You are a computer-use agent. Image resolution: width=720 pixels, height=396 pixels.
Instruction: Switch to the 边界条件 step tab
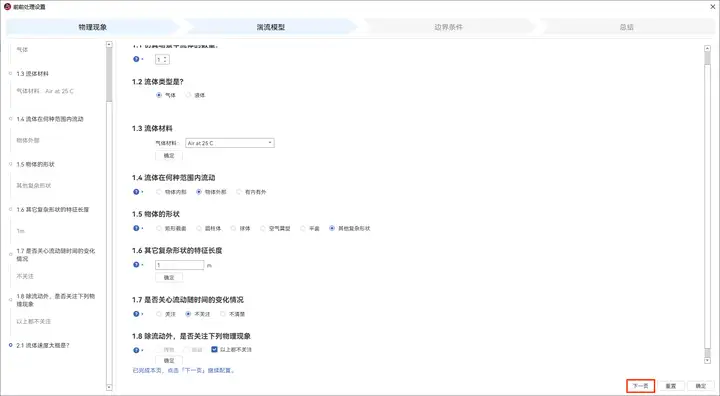(x=449, y=27)
